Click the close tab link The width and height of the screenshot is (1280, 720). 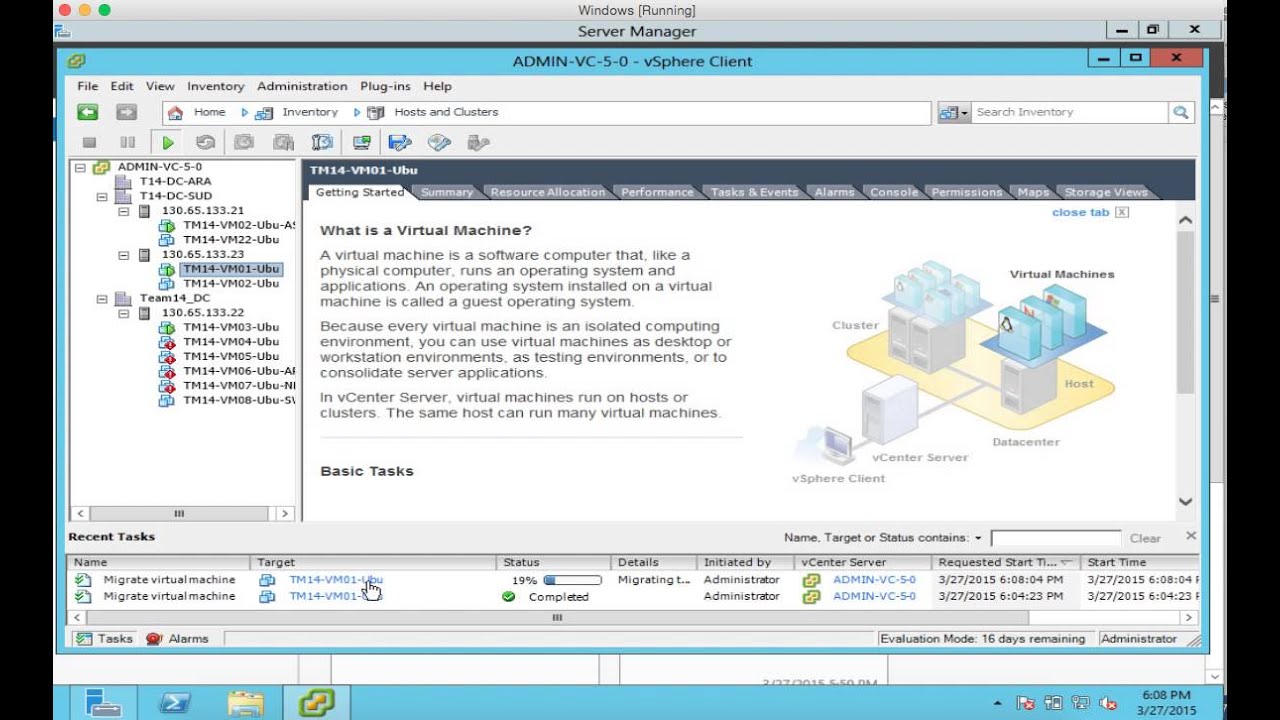click(x=1080, y=212)
